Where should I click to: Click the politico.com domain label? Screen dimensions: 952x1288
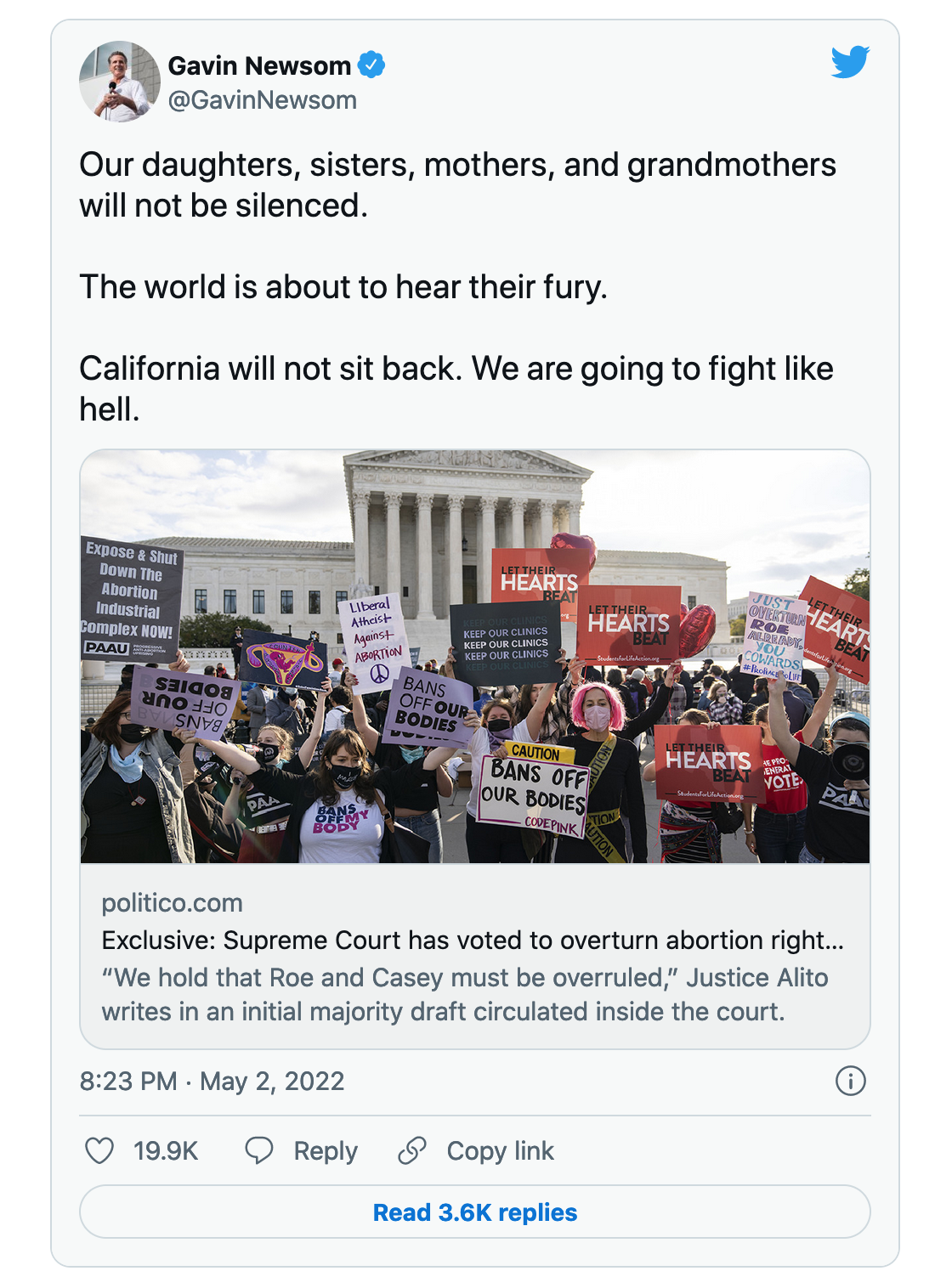point(173,903)
